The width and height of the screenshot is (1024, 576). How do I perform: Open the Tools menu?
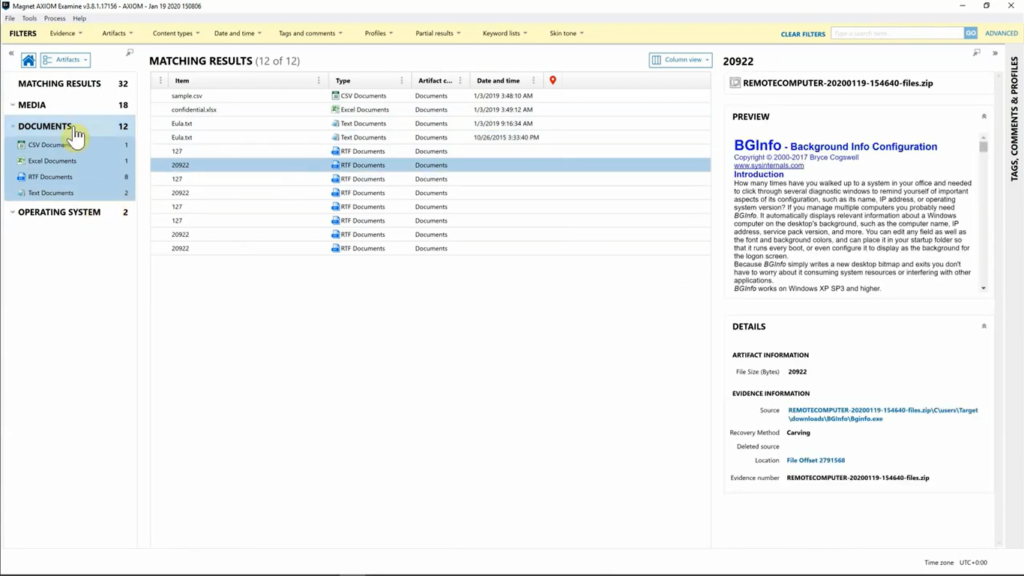click(x=29, y=18)
